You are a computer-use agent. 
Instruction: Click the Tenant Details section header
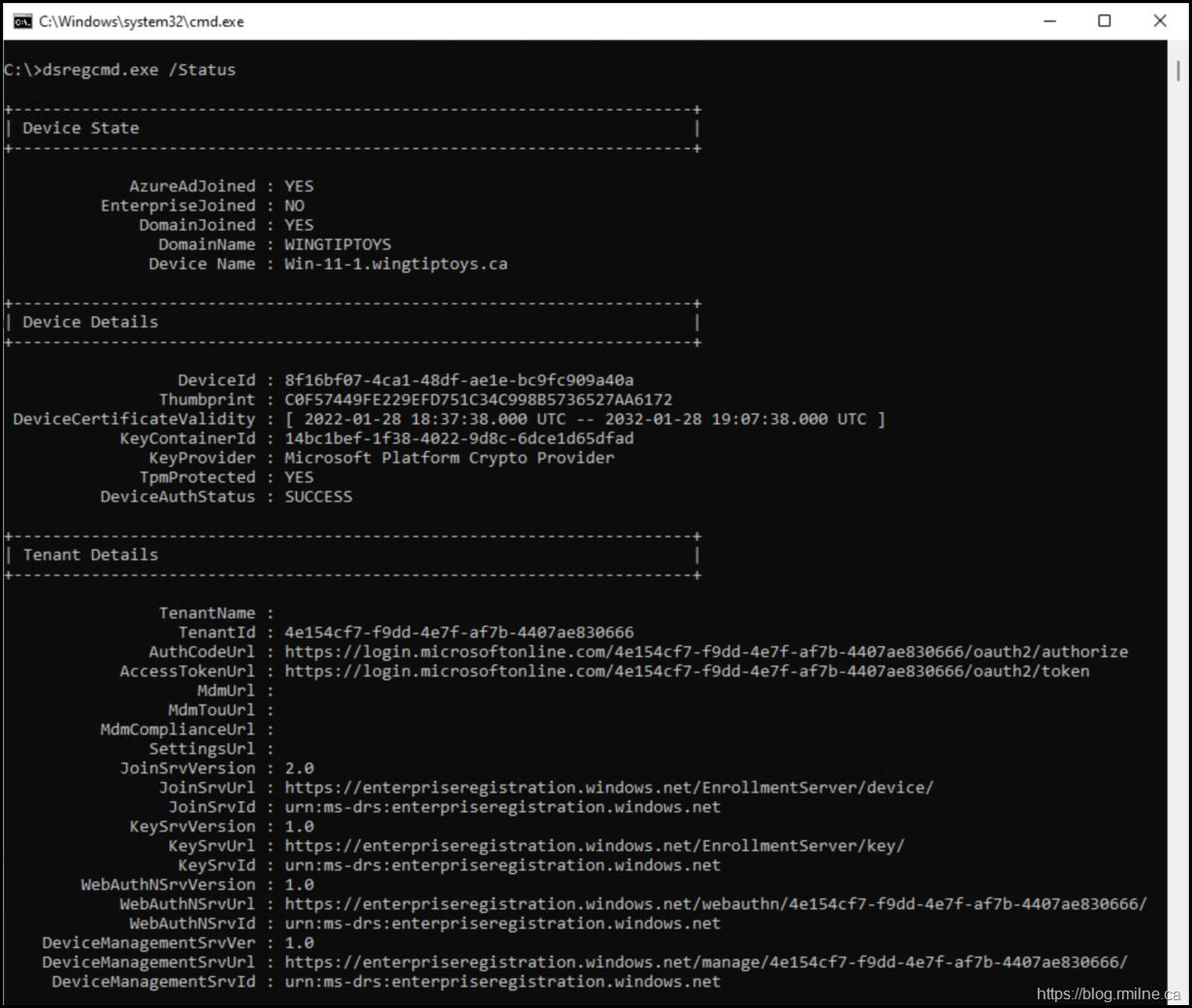coord(90,555)
